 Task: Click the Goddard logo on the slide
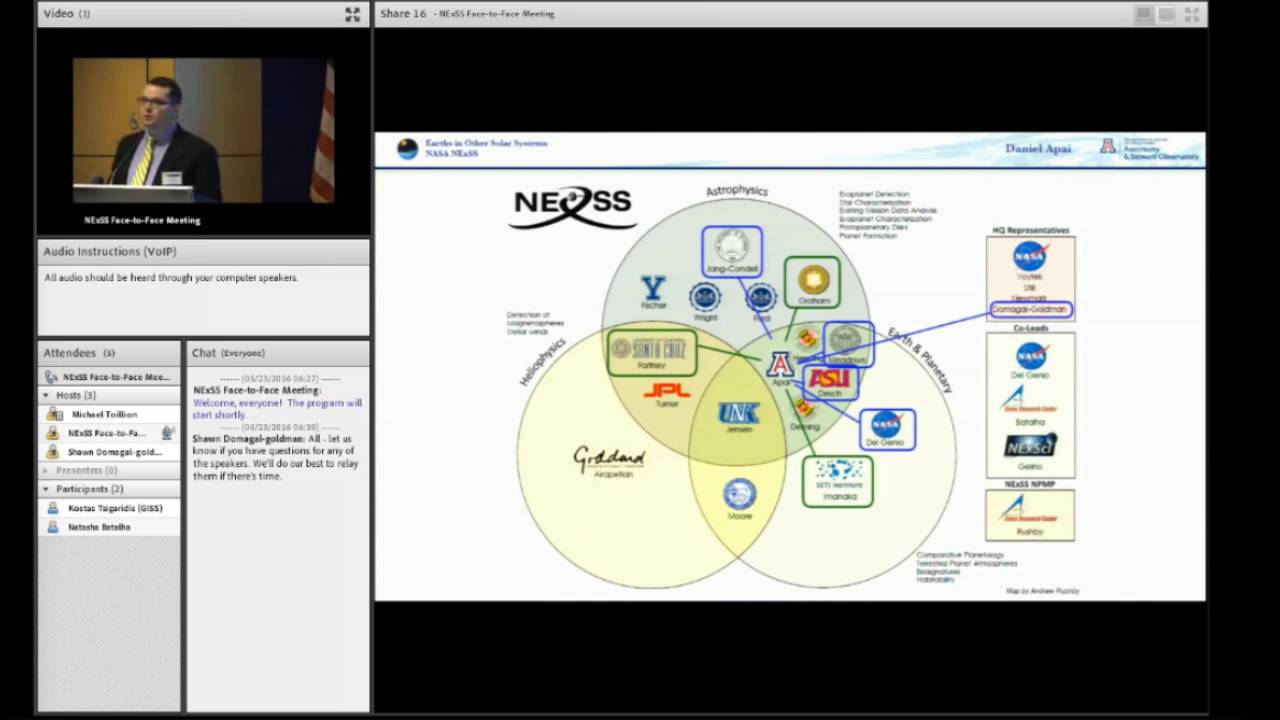pos(608,458)
